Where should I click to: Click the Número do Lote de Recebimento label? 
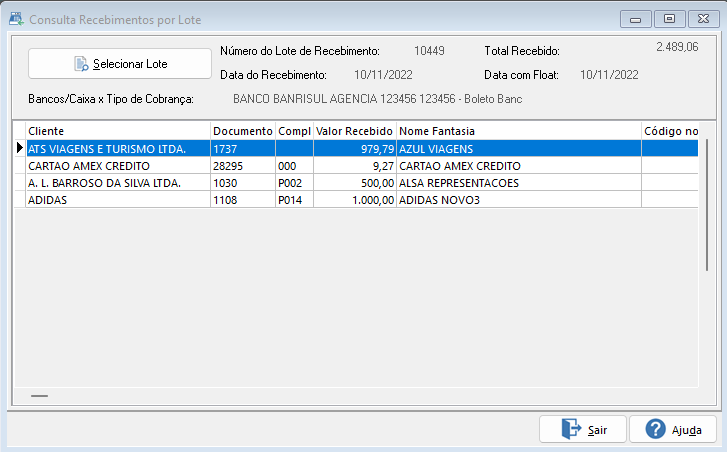click(x=300, y=51)
